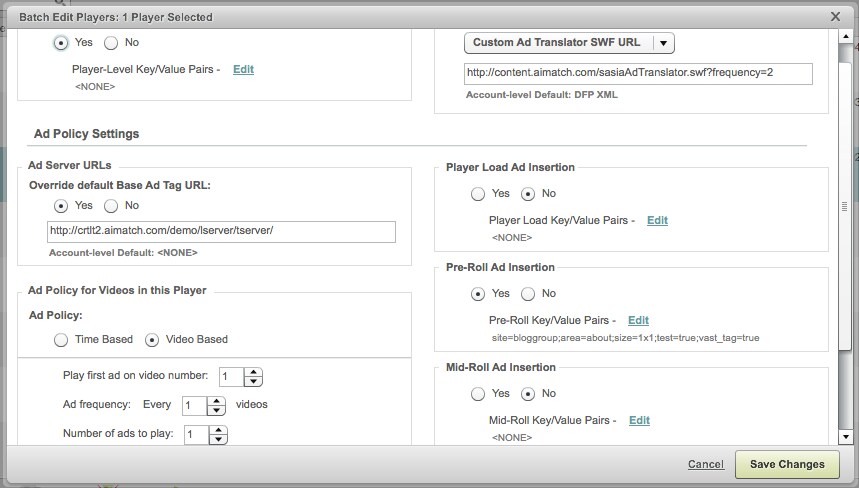
Task: Close the Batch Edit Players dialog
Action: coord(835,17)
